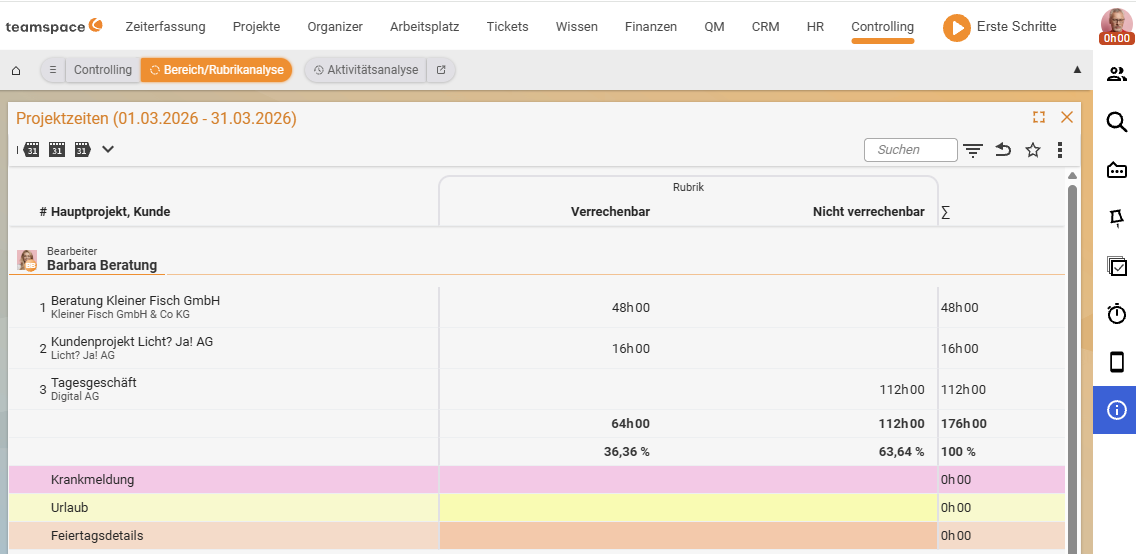Image resolution: width=1136 pixels, height=554 pixels.
Task: Open the stopwatch timer sidebar icon
Action: point(1117,314)
